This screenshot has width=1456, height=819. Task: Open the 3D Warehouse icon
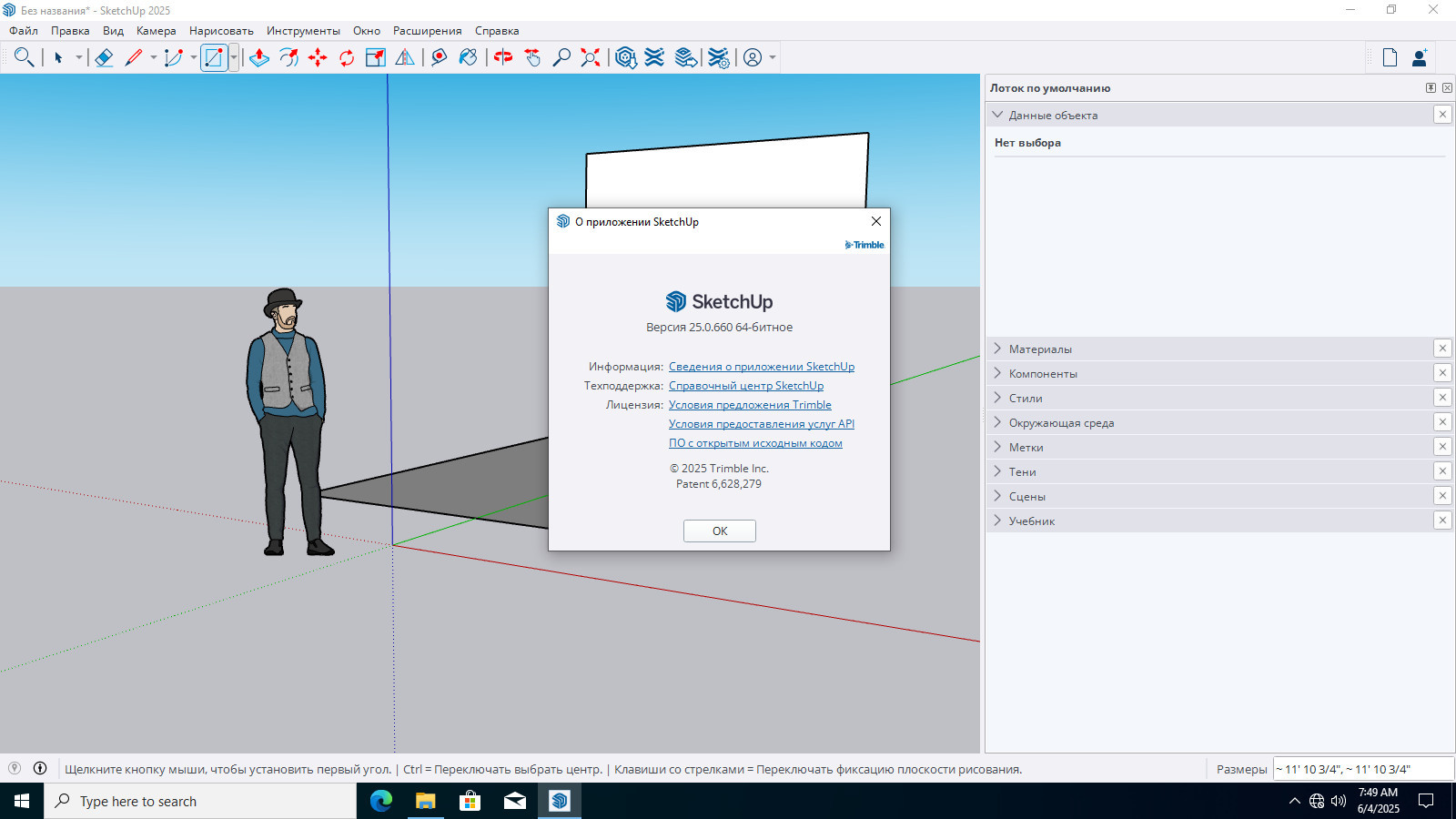pos(625,57)
